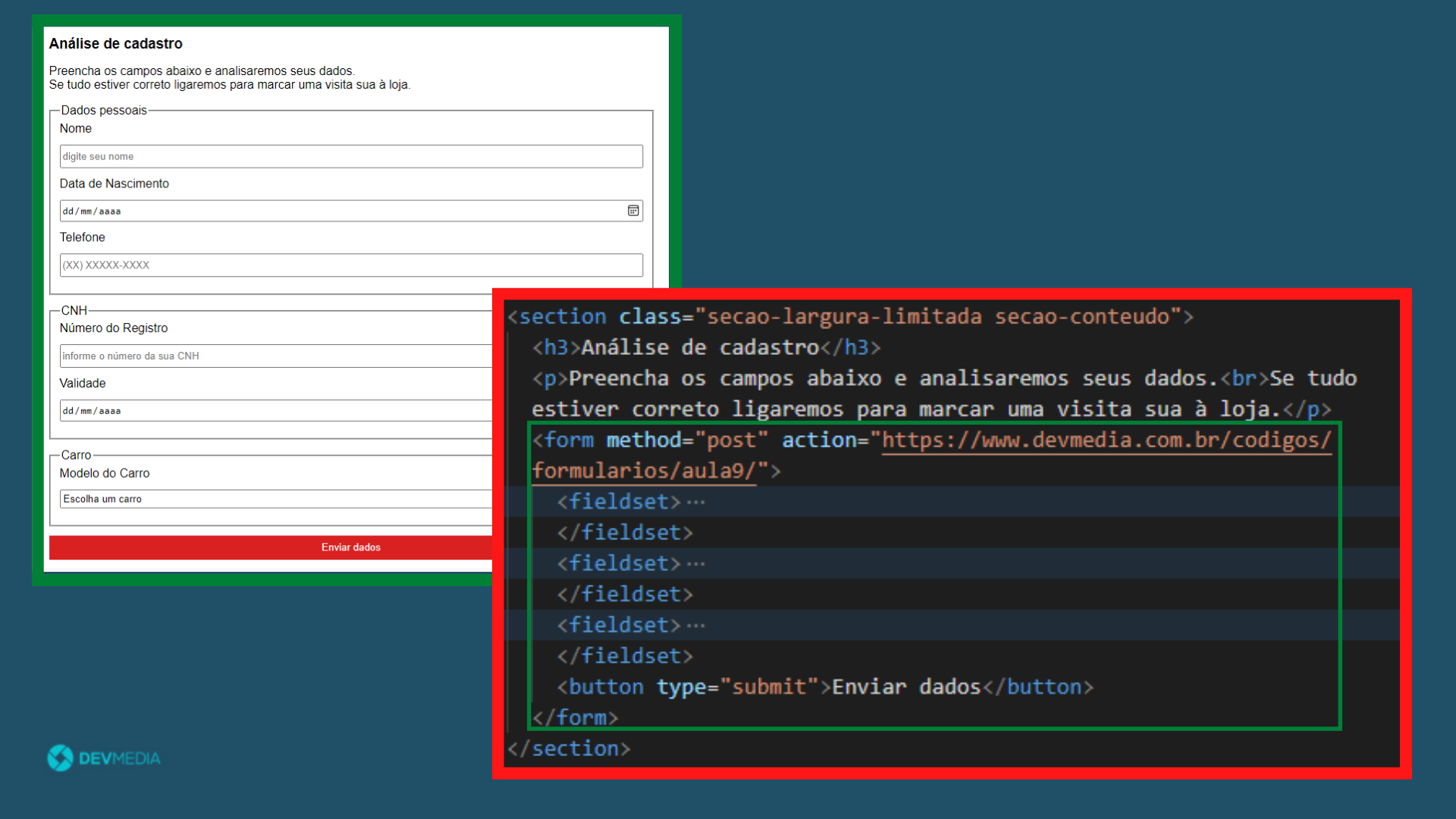Click the Dados pessoais fieldset legend
1456x819 pixels.
104,110
